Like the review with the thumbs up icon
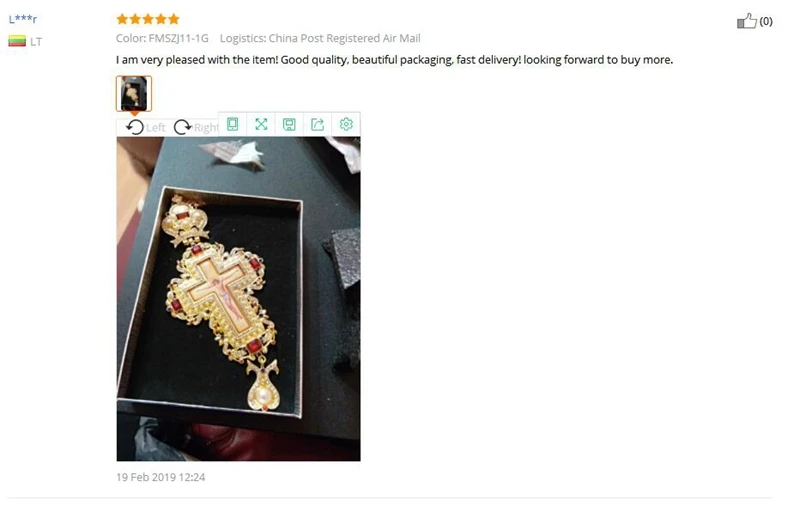The height and width of the screenshot is (506, 800). (x=746, y=21)
